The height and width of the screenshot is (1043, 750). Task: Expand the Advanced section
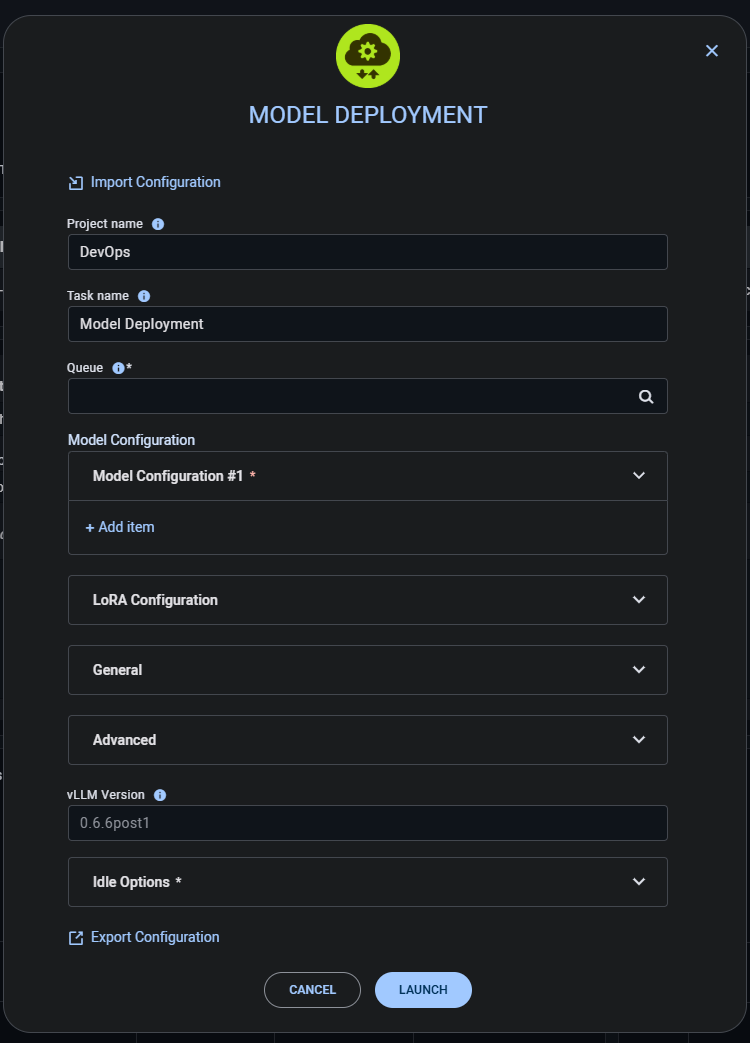tap(639, 740)
